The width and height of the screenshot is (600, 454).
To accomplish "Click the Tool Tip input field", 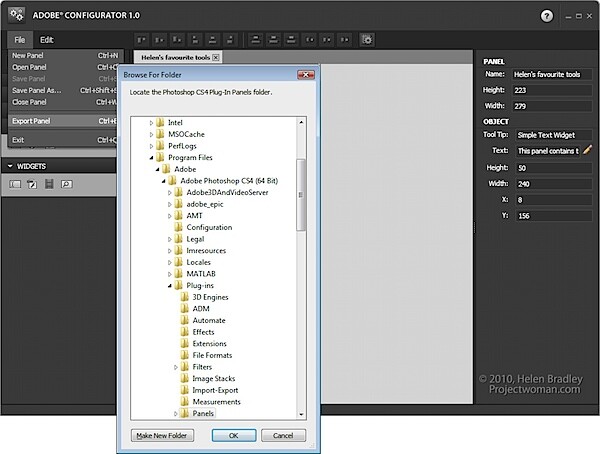I will [554, 135].
